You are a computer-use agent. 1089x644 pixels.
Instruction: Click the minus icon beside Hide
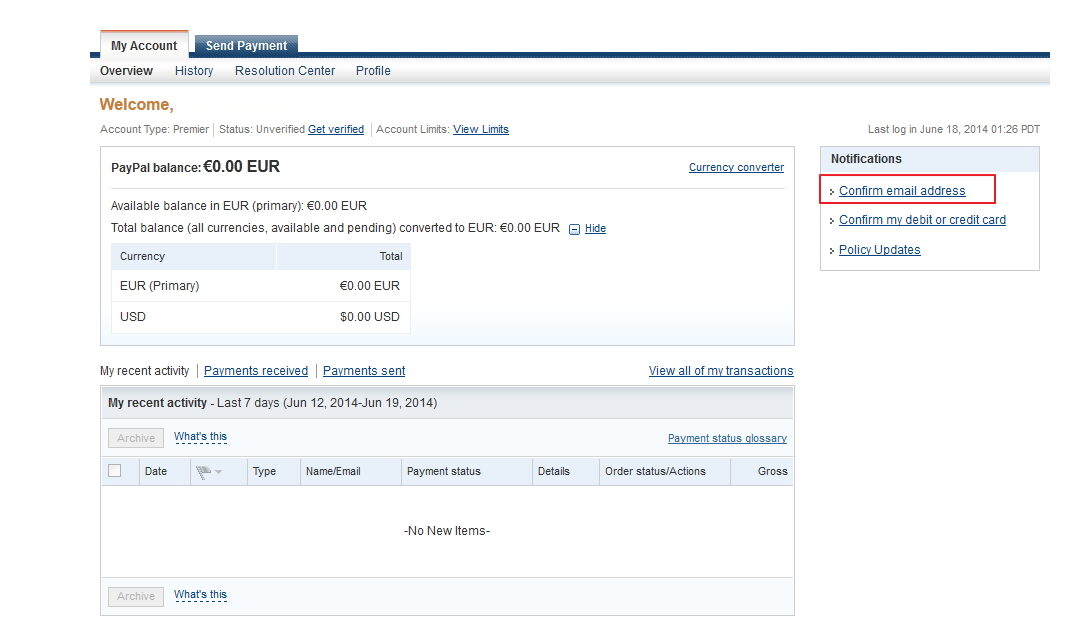click(x=574, y=229)
